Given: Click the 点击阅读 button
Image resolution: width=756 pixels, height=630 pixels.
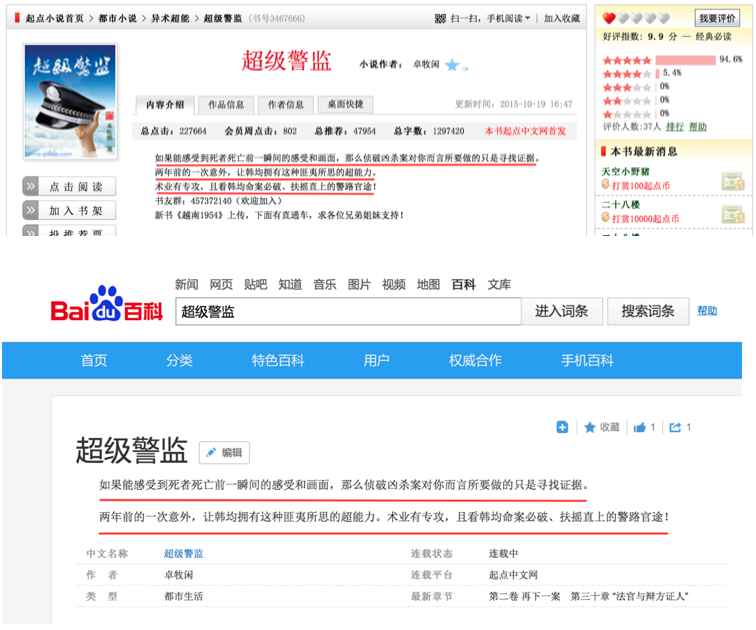Looking at the screenshot, I should click(69, 187).
